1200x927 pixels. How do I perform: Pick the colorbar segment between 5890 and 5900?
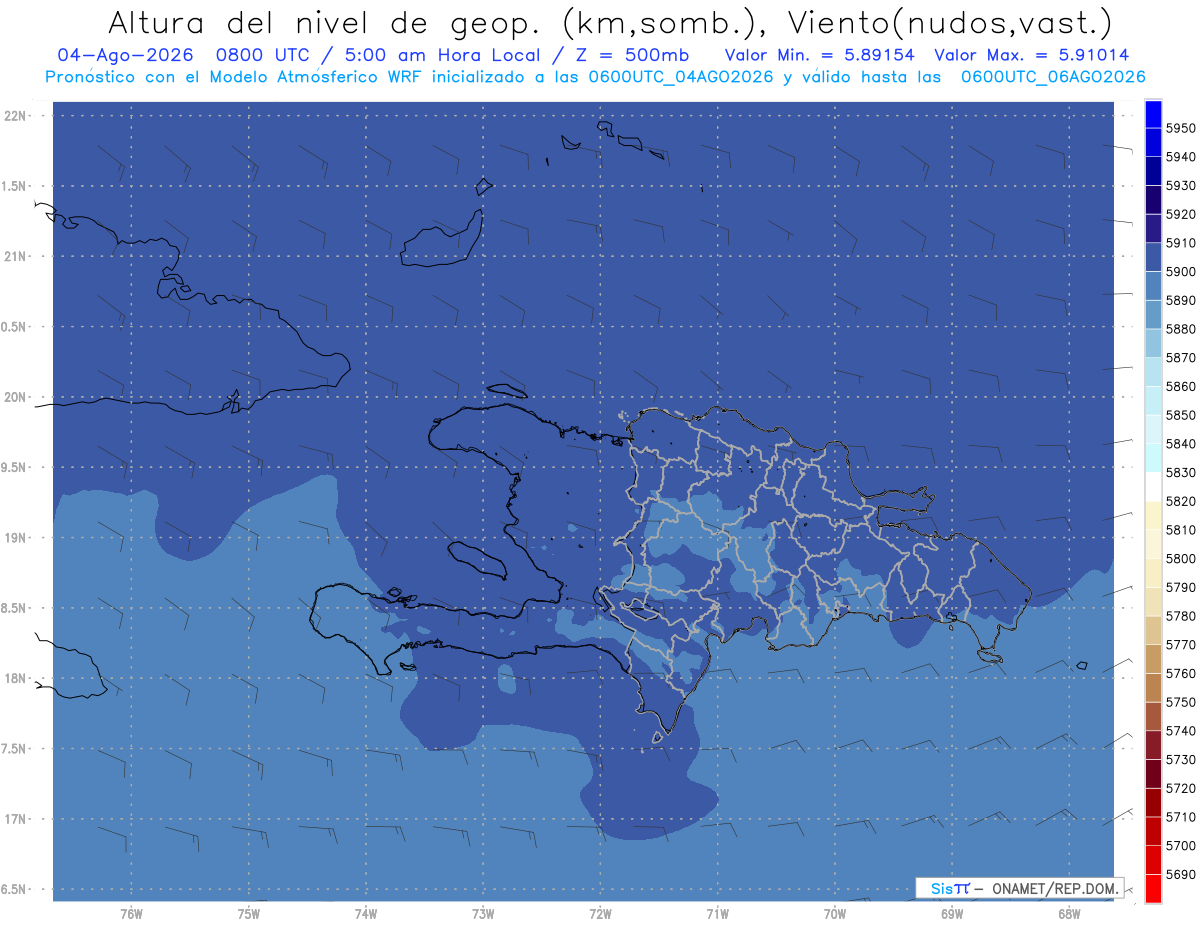point(1153,286)
